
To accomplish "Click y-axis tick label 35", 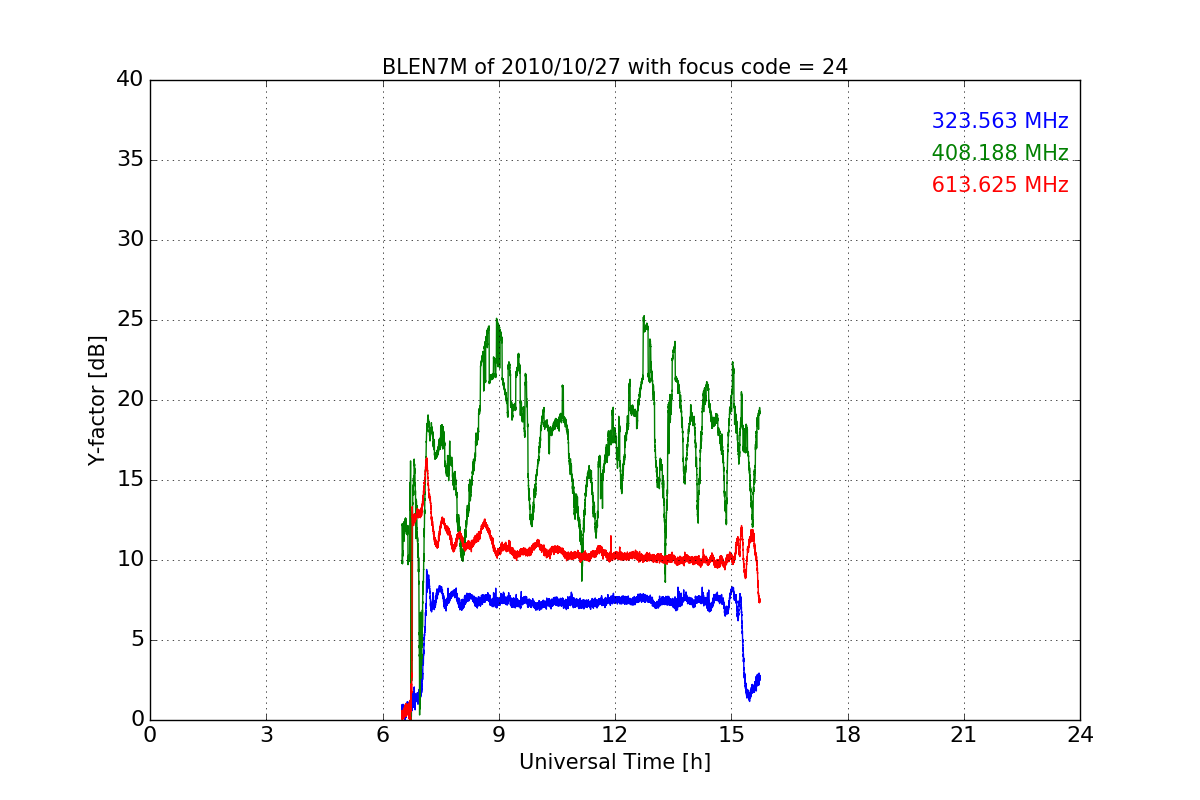I will click(x=130, y=160).
